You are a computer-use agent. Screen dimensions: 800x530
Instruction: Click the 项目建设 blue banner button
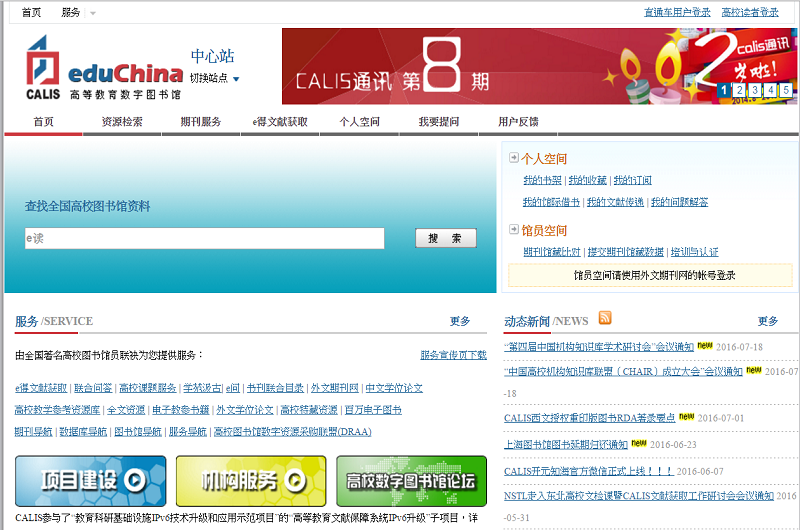pyautogui.click(x=91, y=481)
